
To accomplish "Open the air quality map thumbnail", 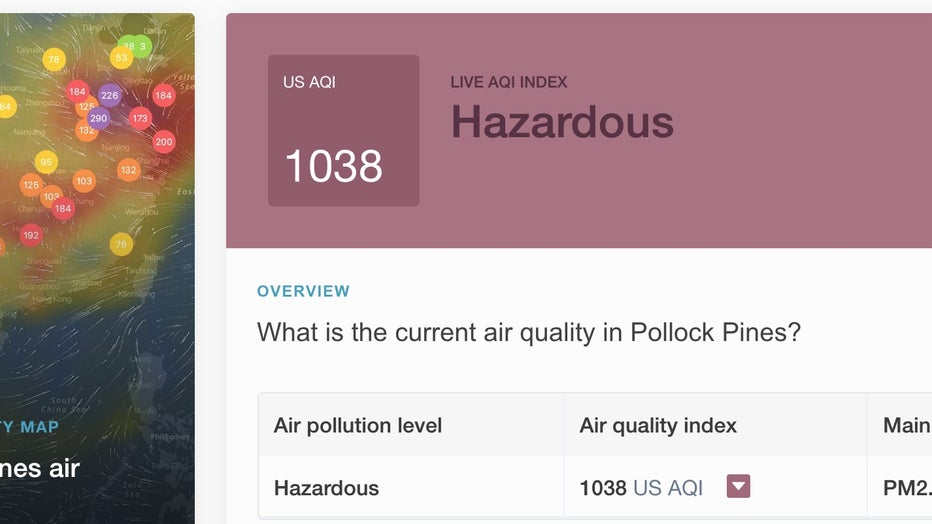I will (x=97, y=269).
